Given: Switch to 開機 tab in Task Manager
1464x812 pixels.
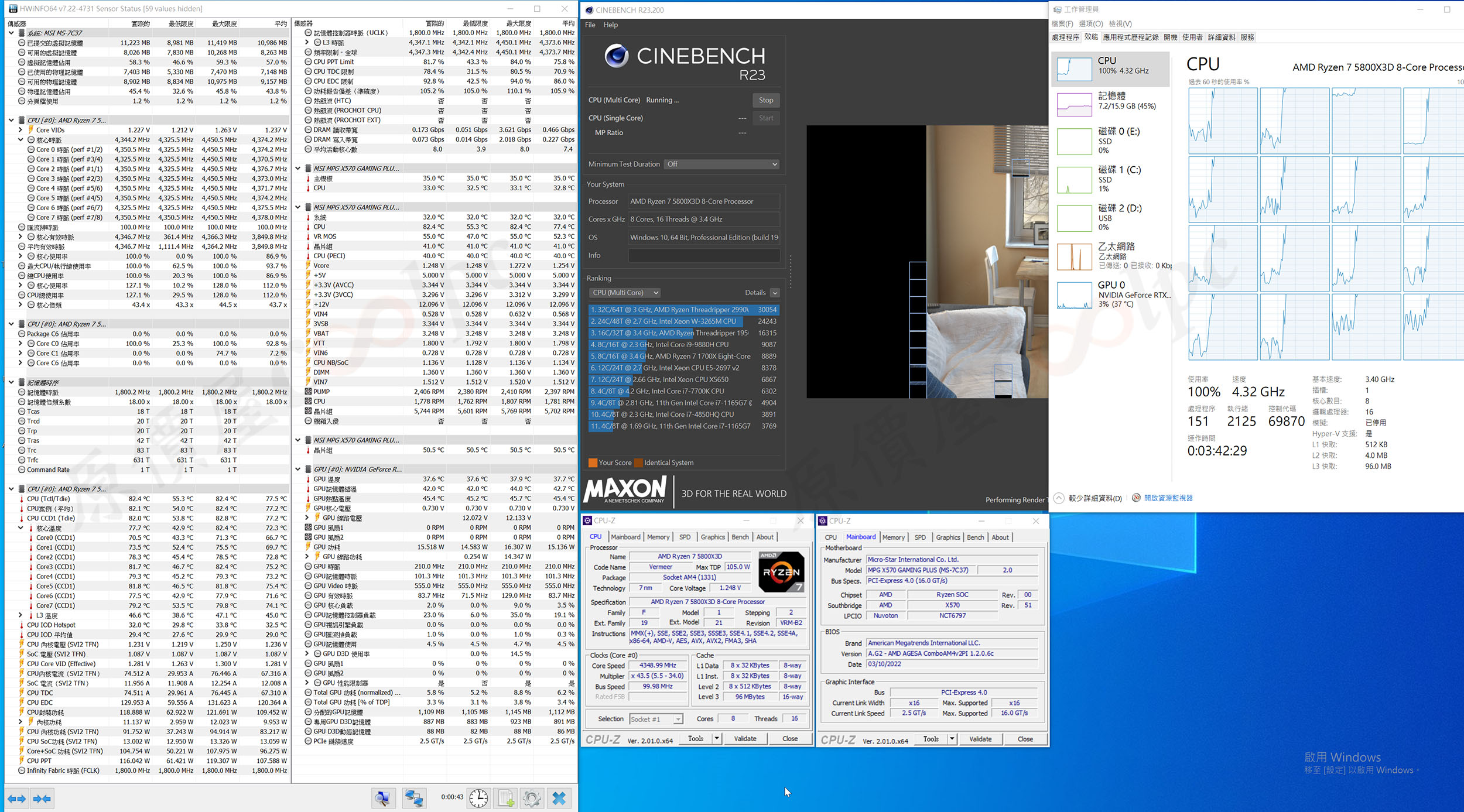Looking at the screenshot, I should [1171, 37].
